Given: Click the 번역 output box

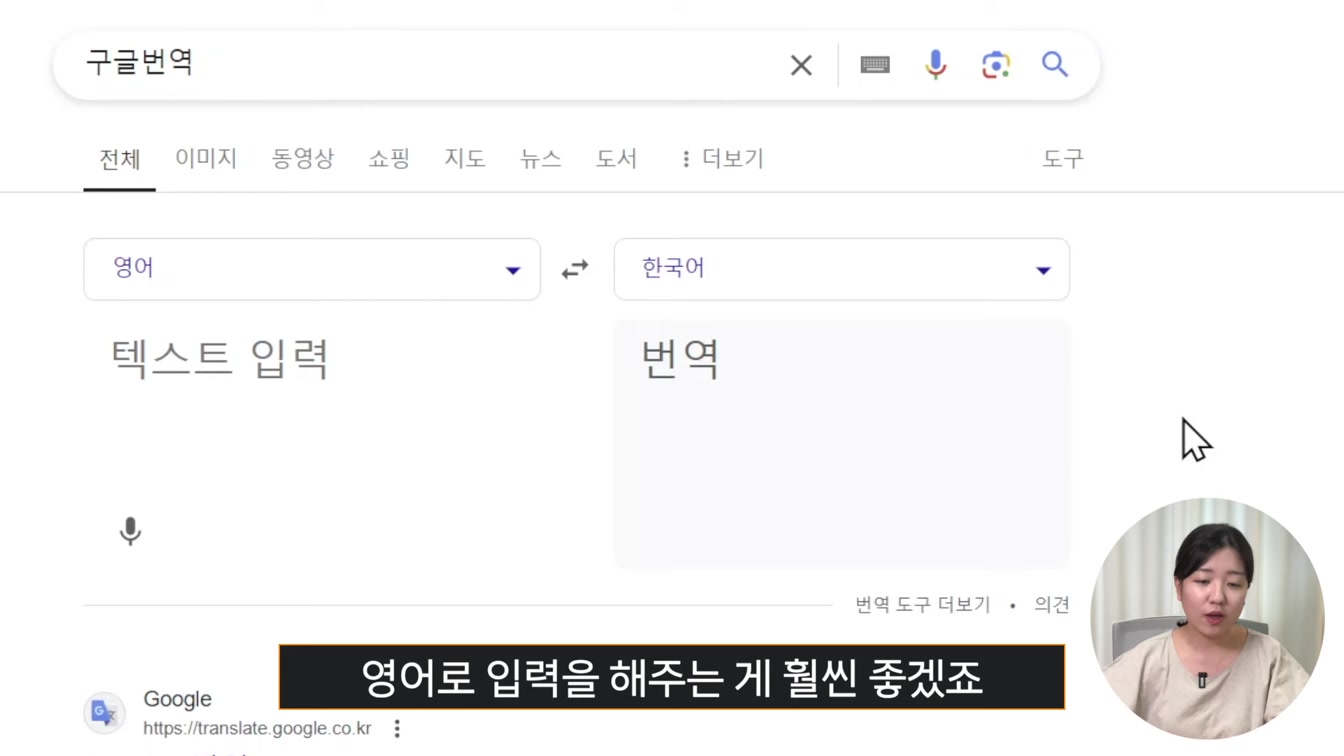Looking at the screenshot, I should click(x=841, y=444).
